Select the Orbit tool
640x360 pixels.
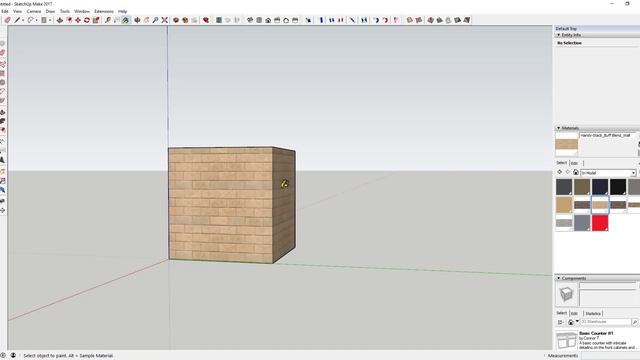tap(137, 20)
